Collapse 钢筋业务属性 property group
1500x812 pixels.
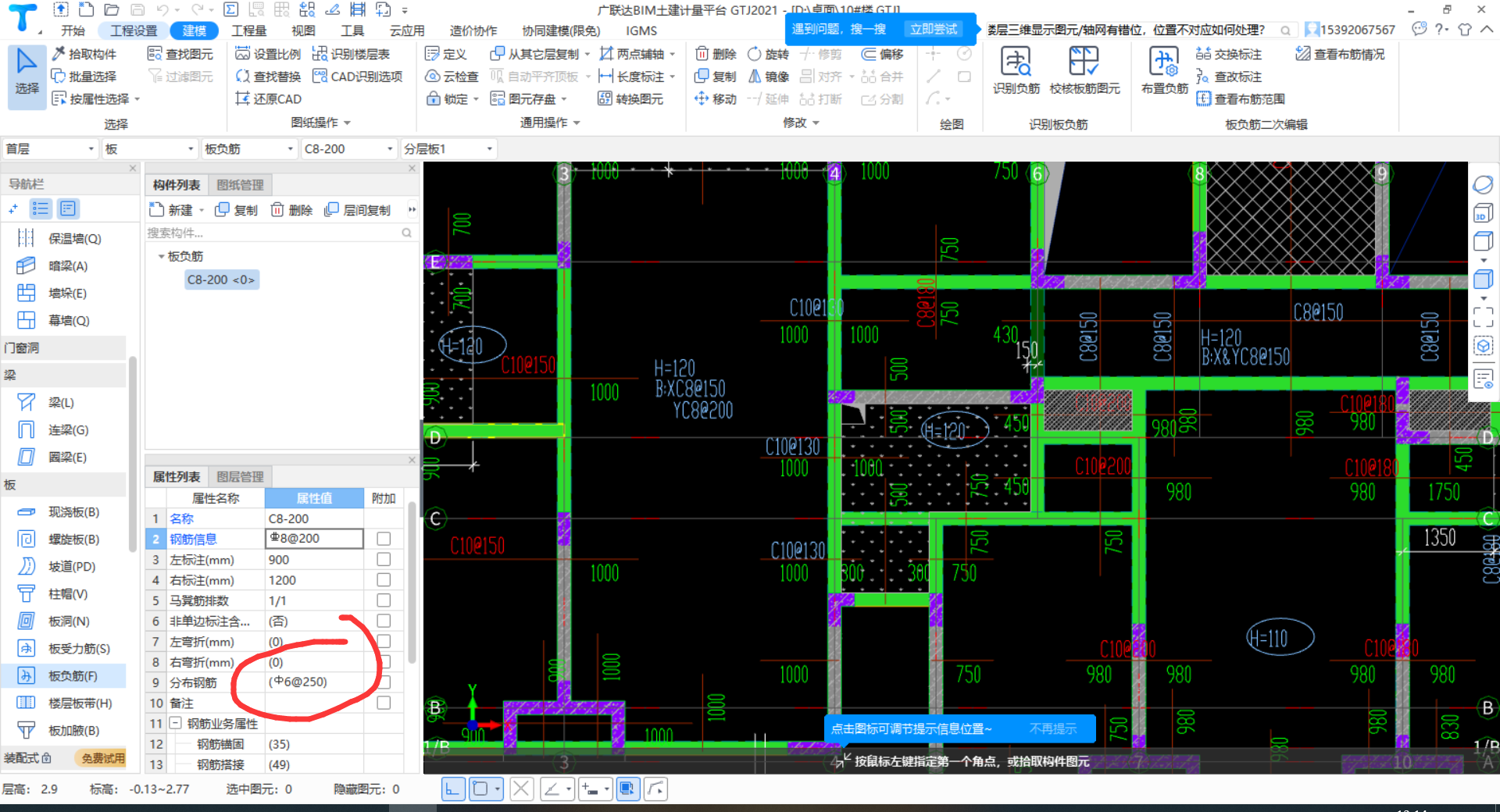pos(176,724)
